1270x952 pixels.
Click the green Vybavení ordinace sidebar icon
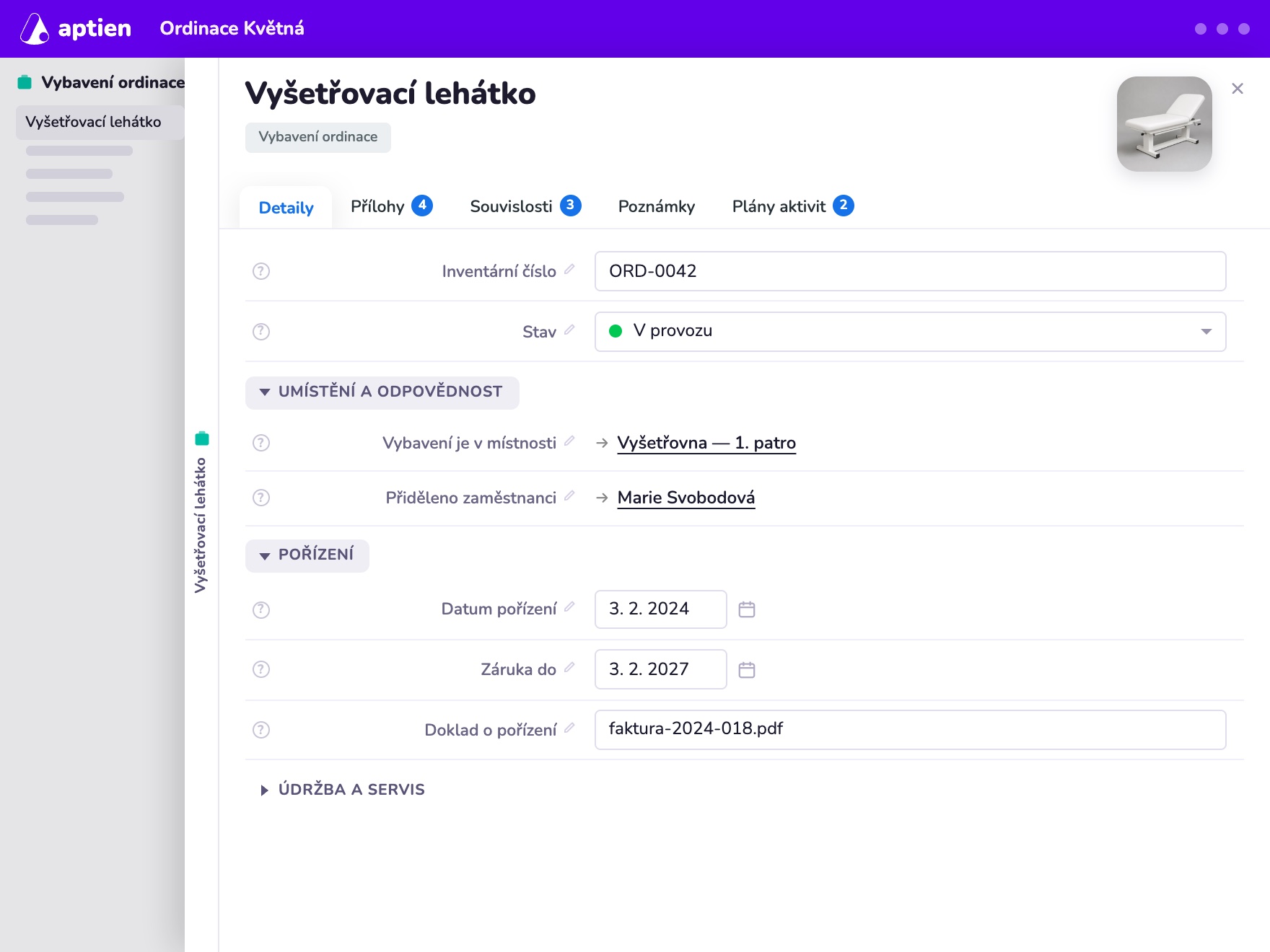coord(25,82)
